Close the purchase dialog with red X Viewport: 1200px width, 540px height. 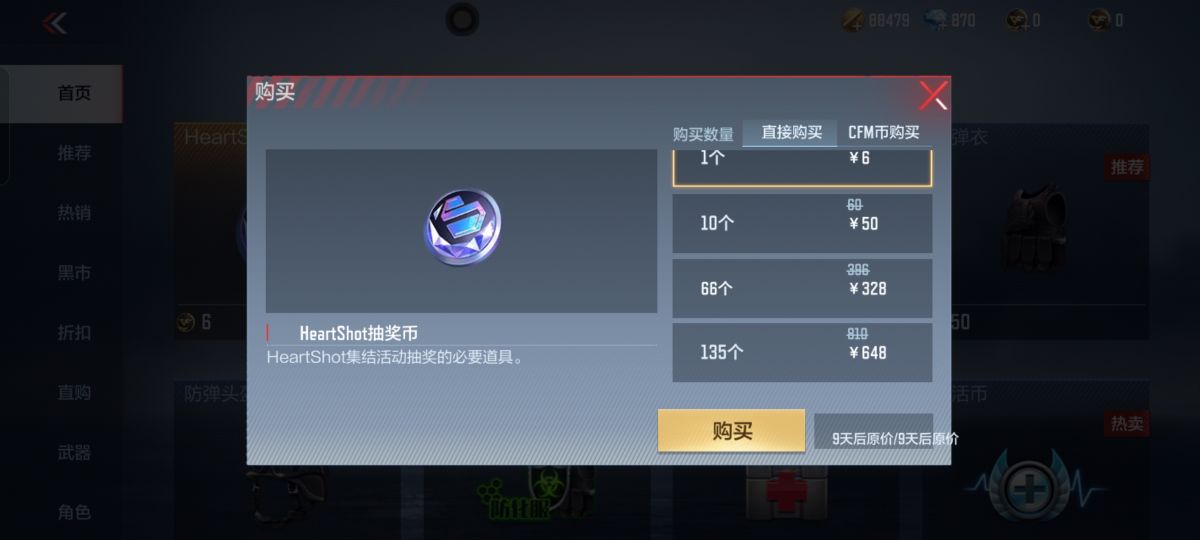coord(933,96)
